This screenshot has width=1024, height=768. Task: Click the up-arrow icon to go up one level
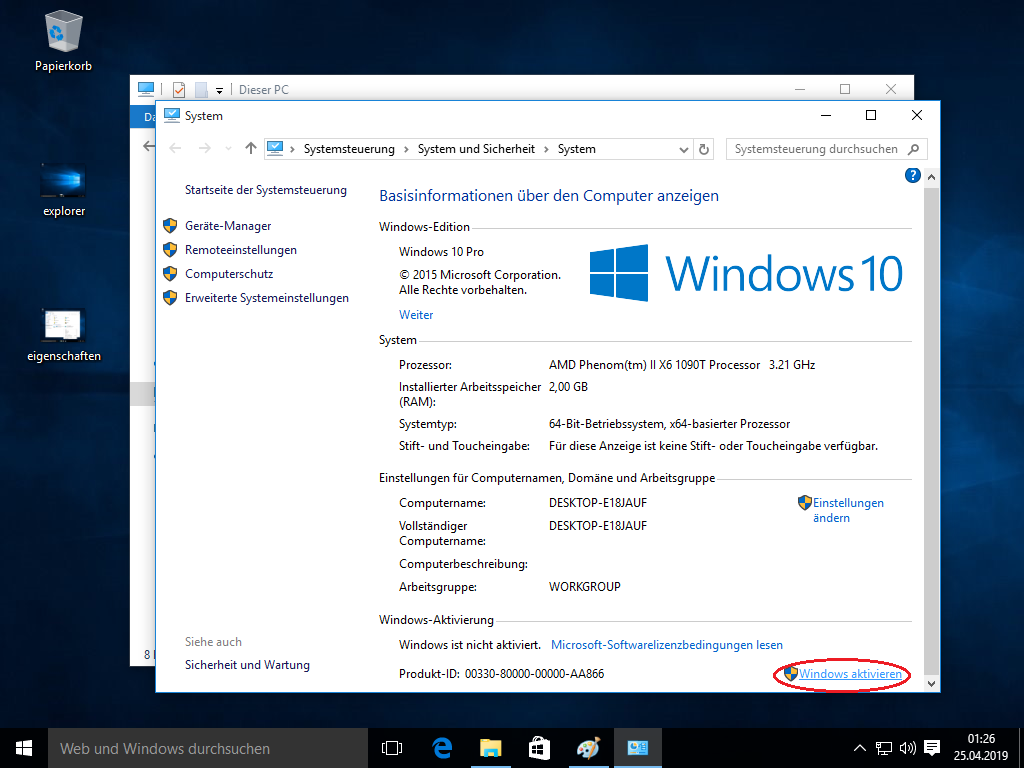(x=251, y=147)
